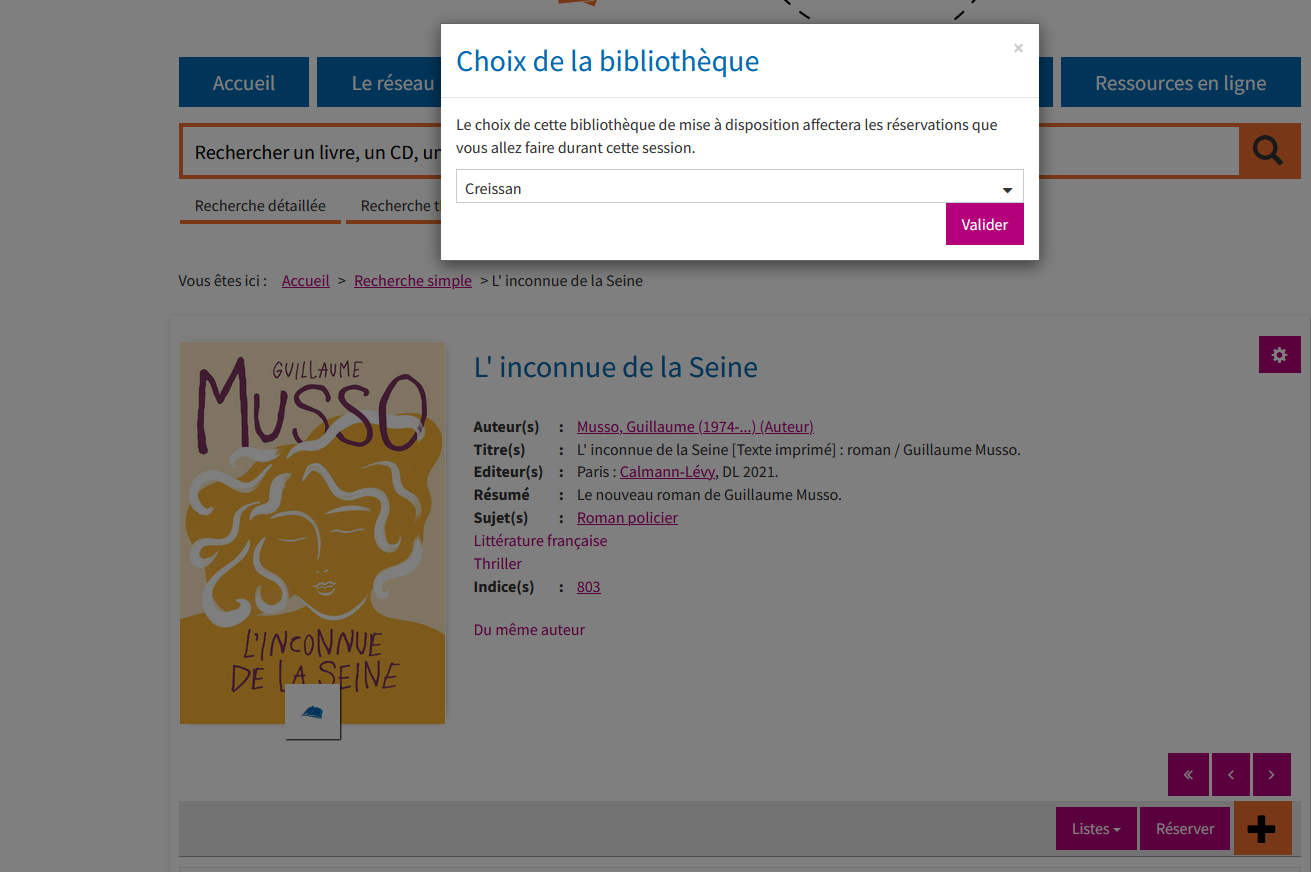Open the Accueil menu item

coord(243,82)
